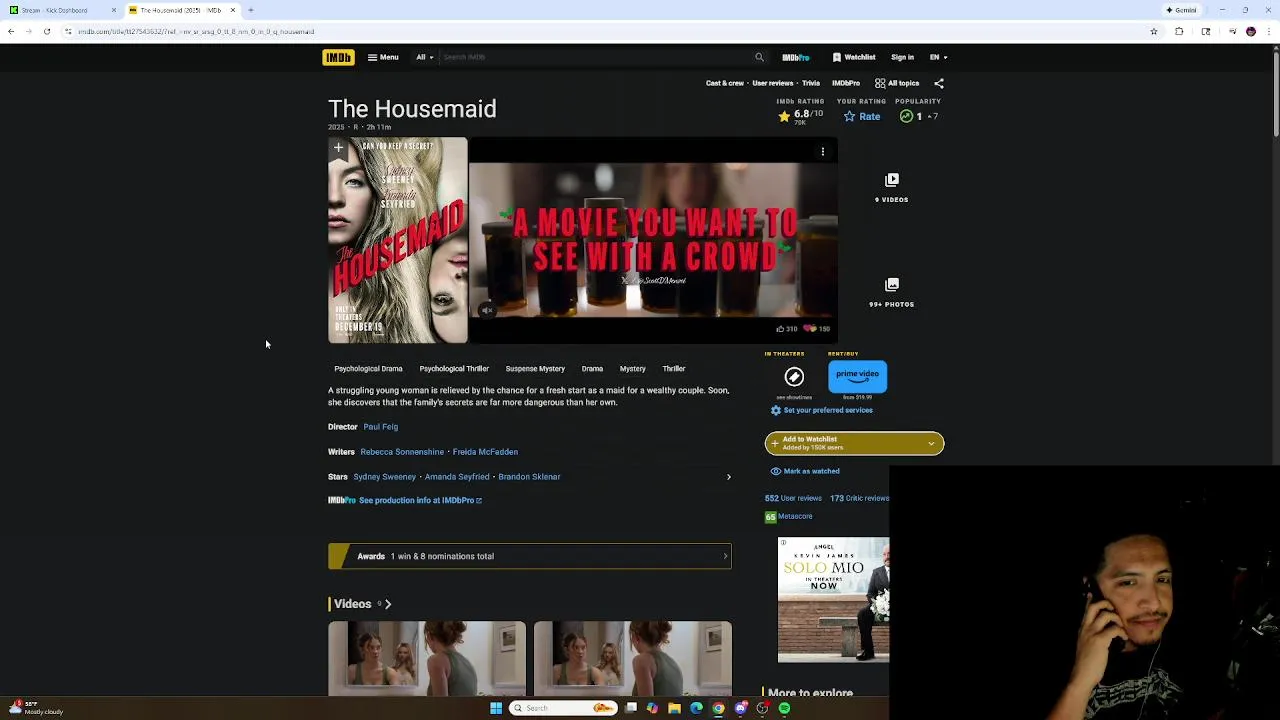
Task: Open Gemini in Chrome
Action: pyautogui.click(x=1181, y=10)
